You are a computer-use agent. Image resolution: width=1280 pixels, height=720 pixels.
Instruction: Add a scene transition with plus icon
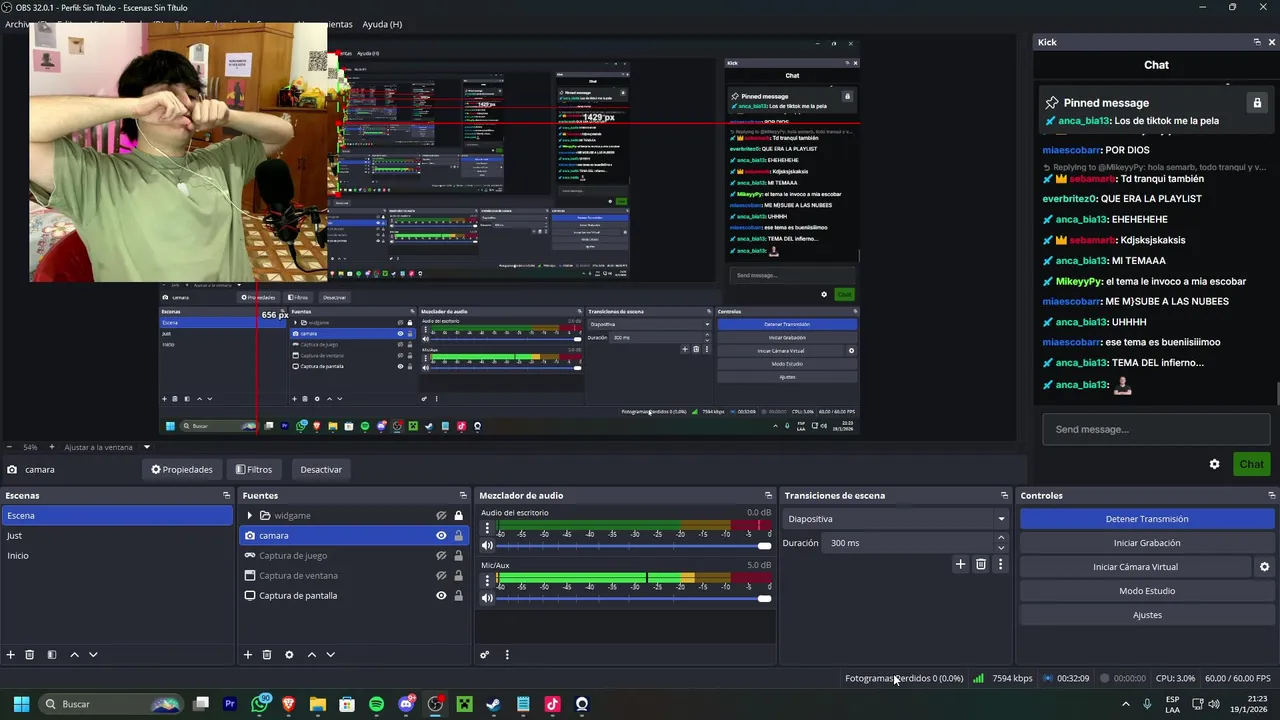click(x=961, y=564)
